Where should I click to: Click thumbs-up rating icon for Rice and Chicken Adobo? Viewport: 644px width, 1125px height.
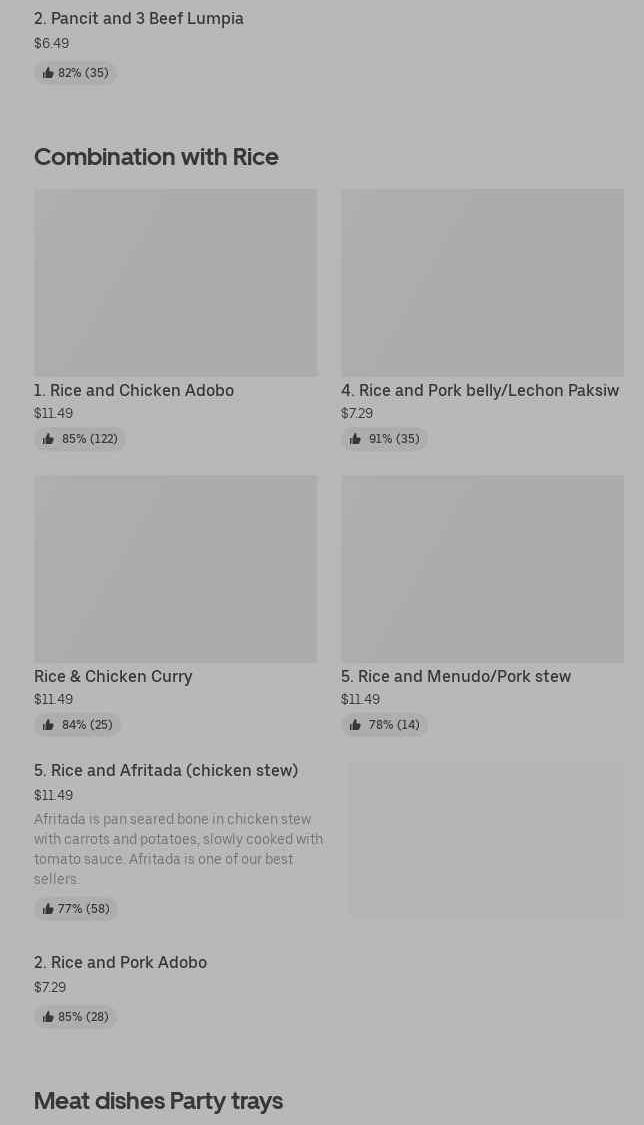pos(48,439)
